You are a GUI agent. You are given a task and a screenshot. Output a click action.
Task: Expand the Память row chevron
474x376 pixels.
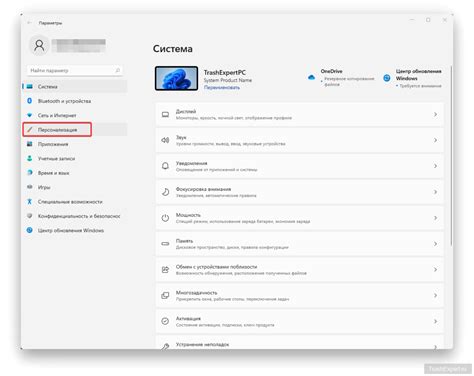click(x=435, y=244)
